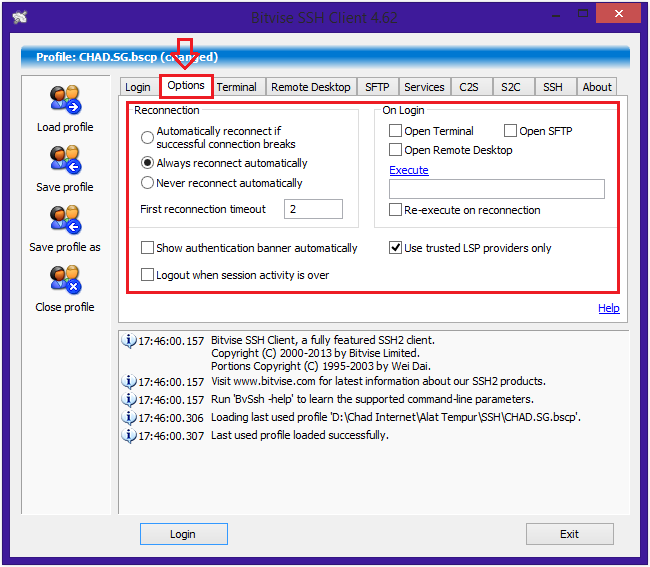Minimize the Bitvise SSH Client window

coord(556,16)
